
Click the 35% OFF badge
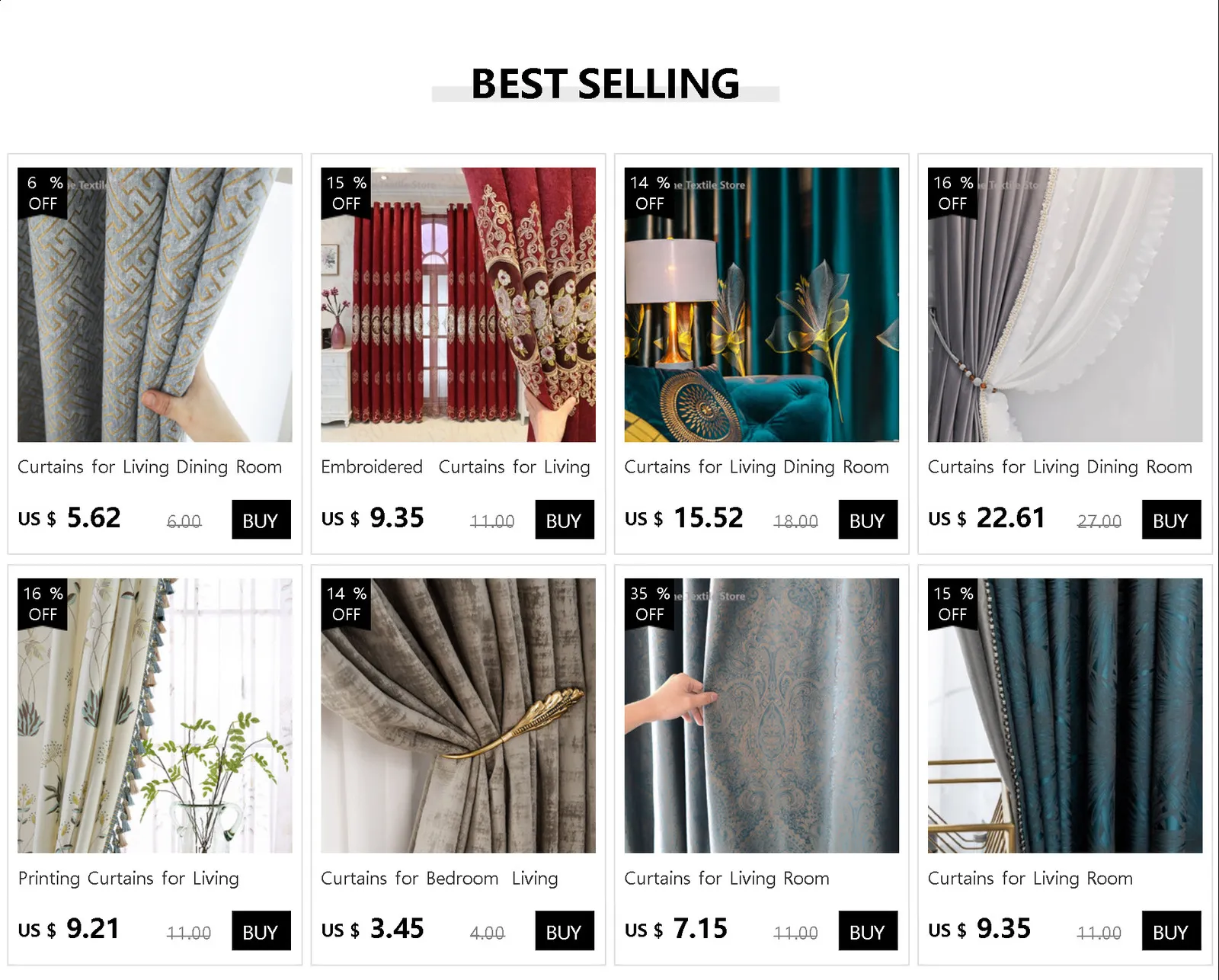tap(649, 604)
